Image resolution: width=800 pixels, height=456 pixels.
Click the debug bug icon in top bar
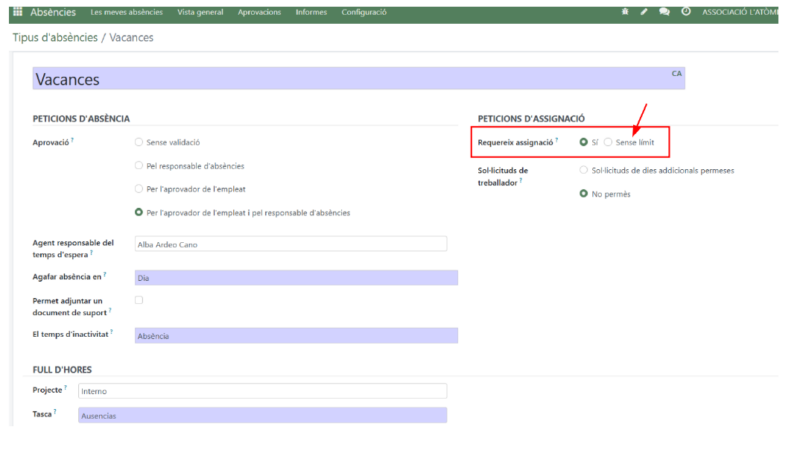625,12
